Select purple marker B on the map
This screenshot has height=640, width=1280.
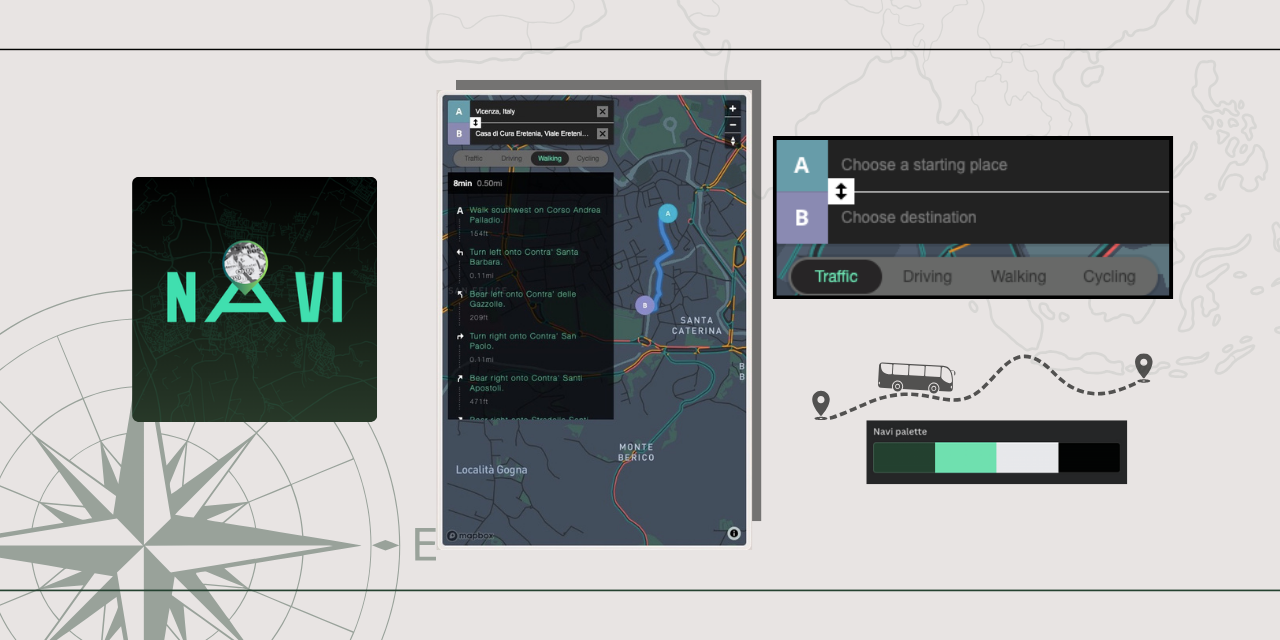click(x=645, y=305)
